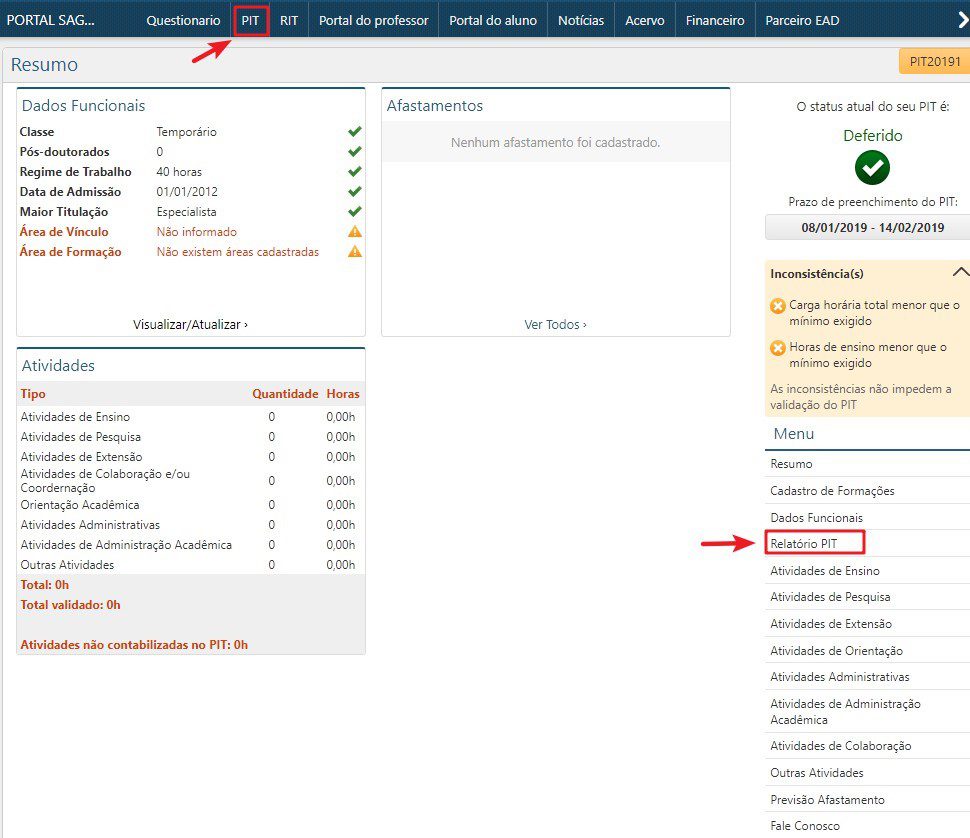Click the green check next to Maior Titulação
Viewport: 970px width, 838px height.
pos(354,212)
